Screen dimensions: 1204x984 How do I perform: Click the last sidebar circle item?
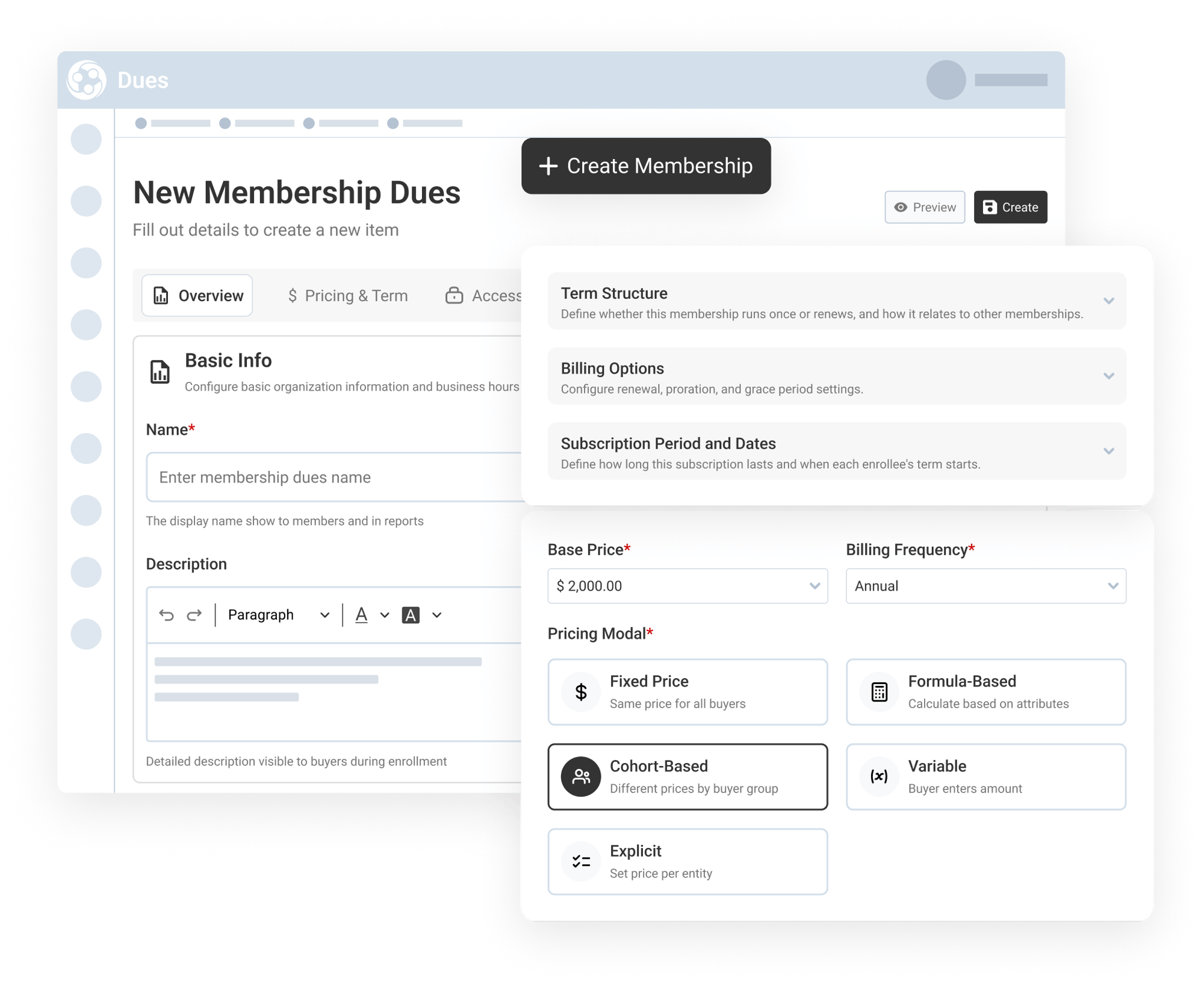coord(86,634)
